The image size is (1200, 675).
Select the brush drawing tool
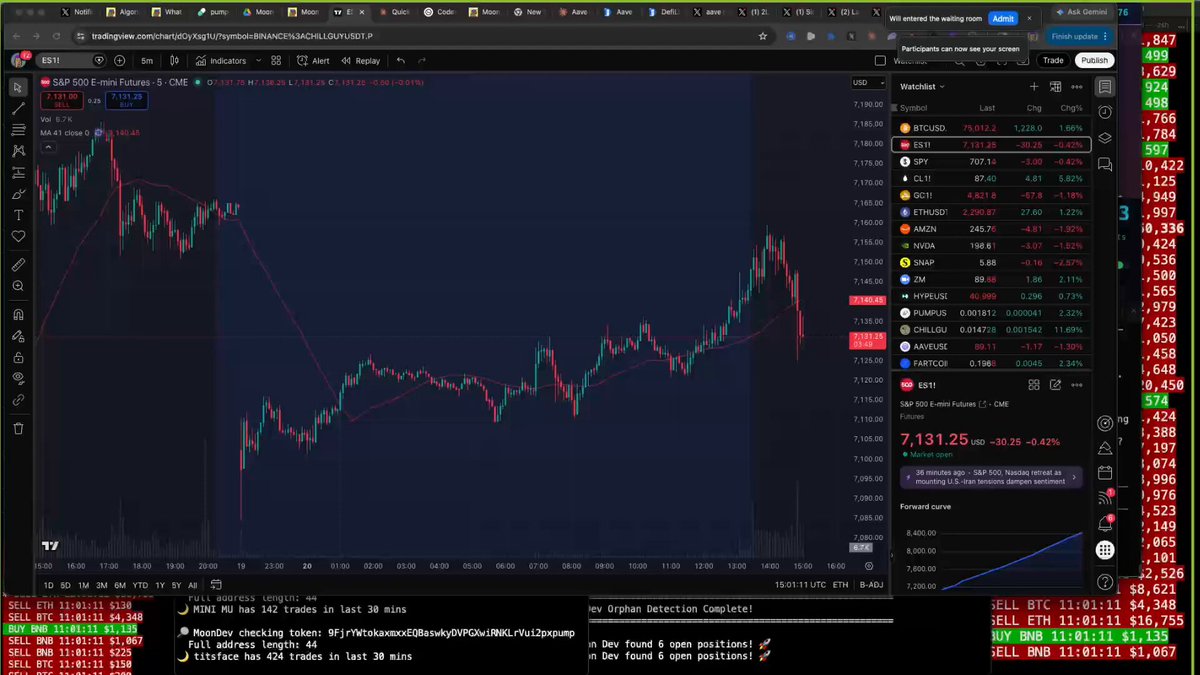coord(18,194)
